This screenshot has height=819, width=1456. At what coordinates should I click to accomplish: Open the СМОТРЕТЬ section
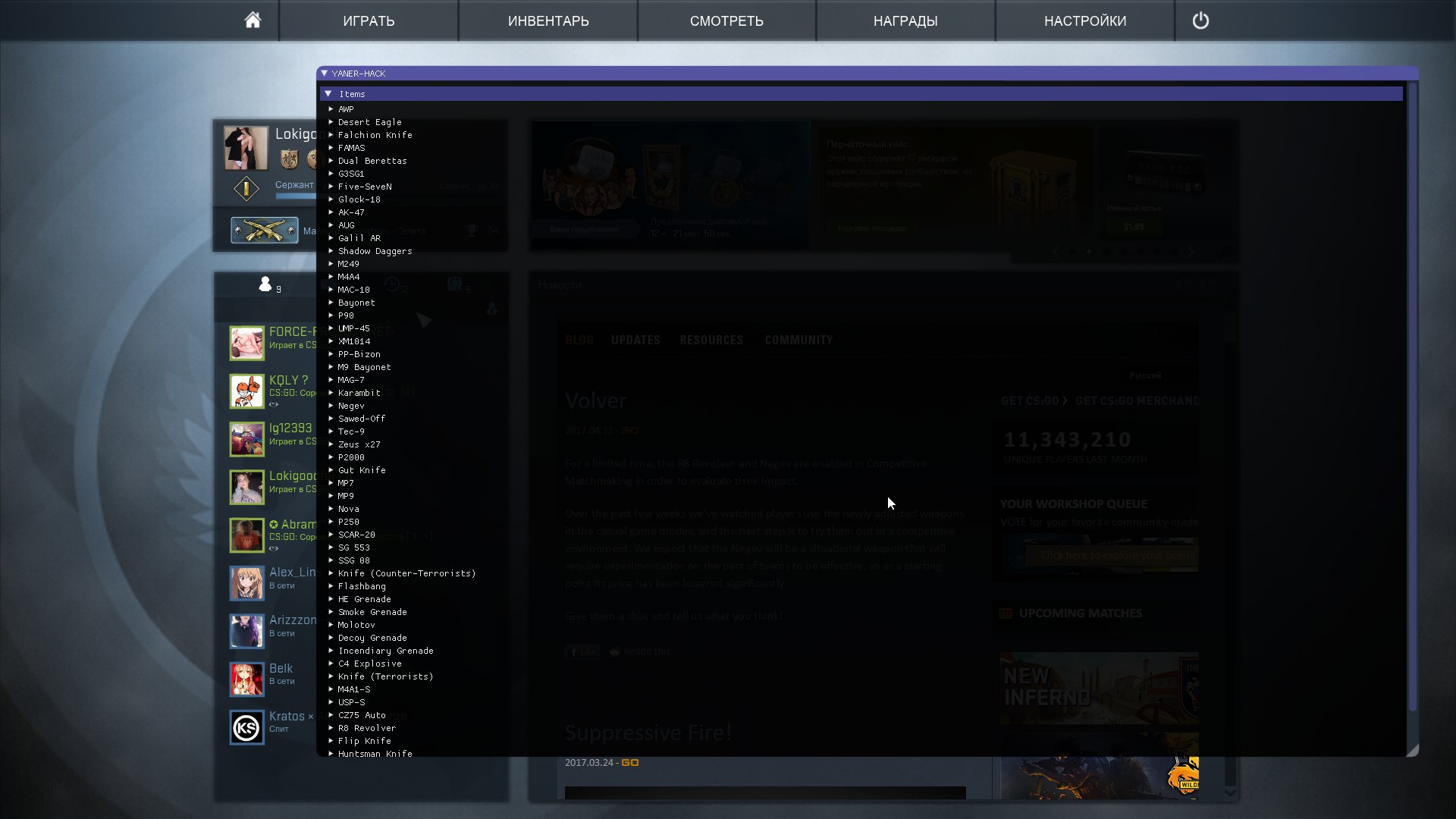726,20
